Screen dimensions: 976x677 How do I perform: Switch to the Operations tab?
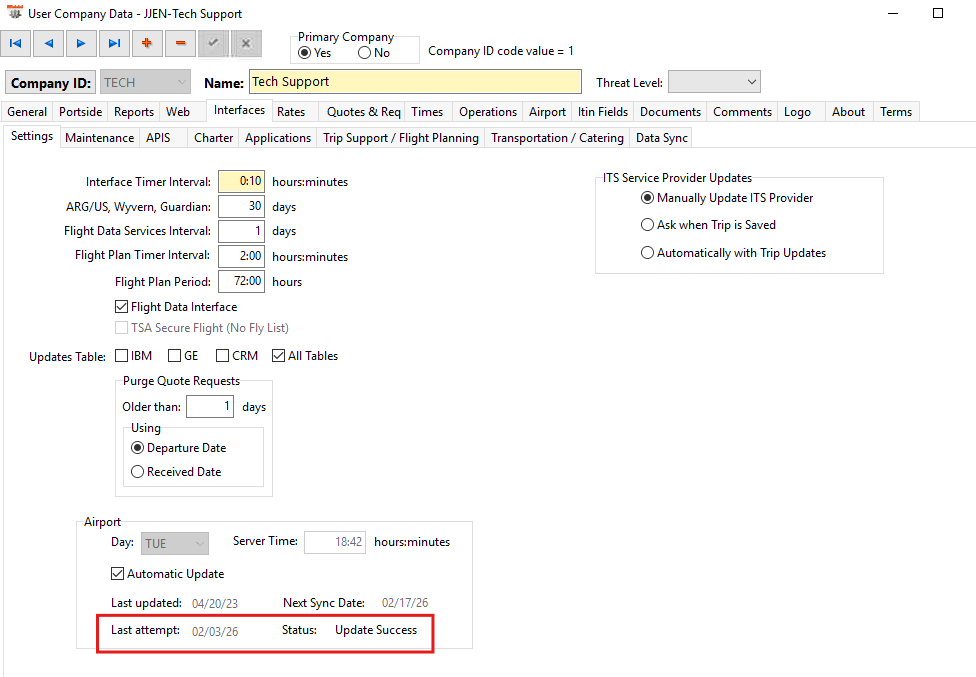[488, 112]
